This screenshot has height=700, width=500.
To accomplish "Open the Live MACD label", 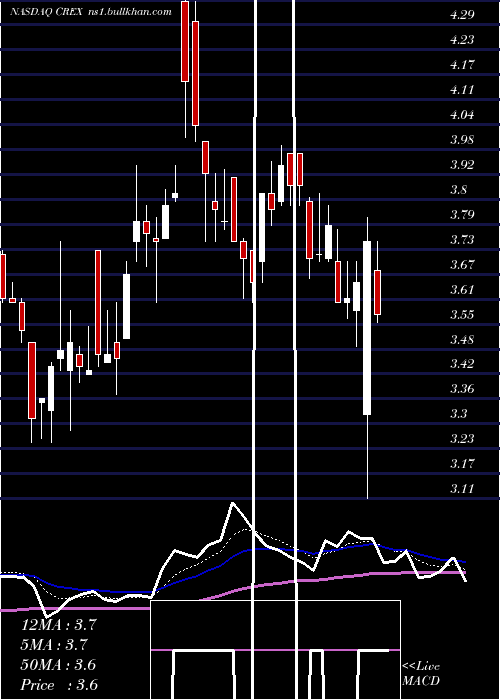I will (421, 673).
